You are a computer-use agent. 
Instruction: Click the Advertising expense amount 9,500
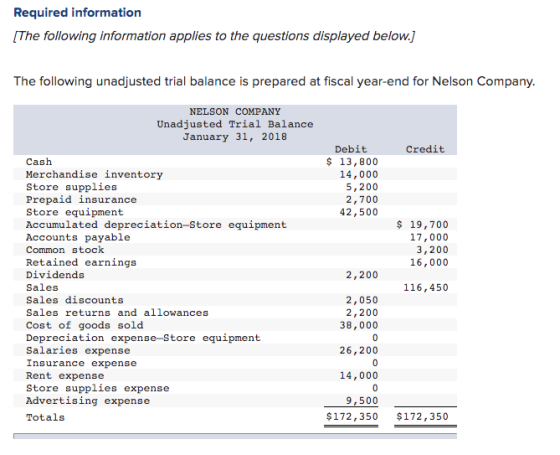[x=362, y=401]
